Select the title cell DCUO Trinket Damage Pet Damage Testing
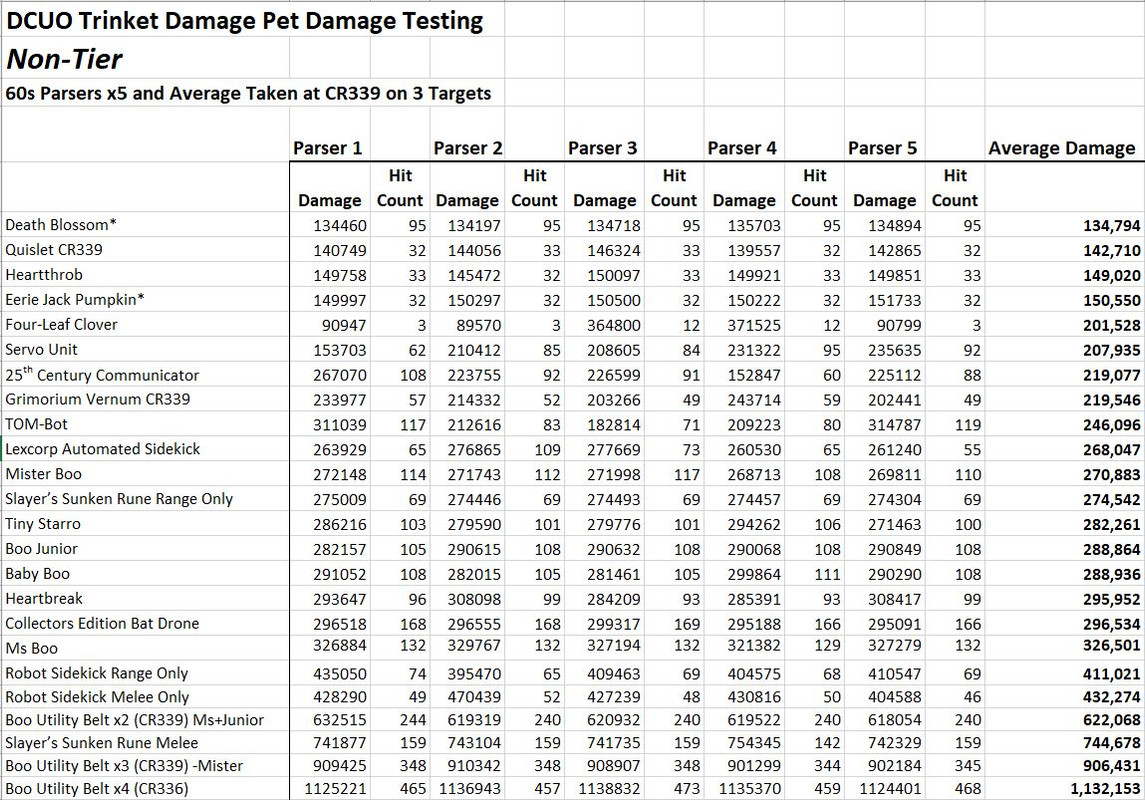Viewport: 1145px width, 800px height. pos(244,20)
